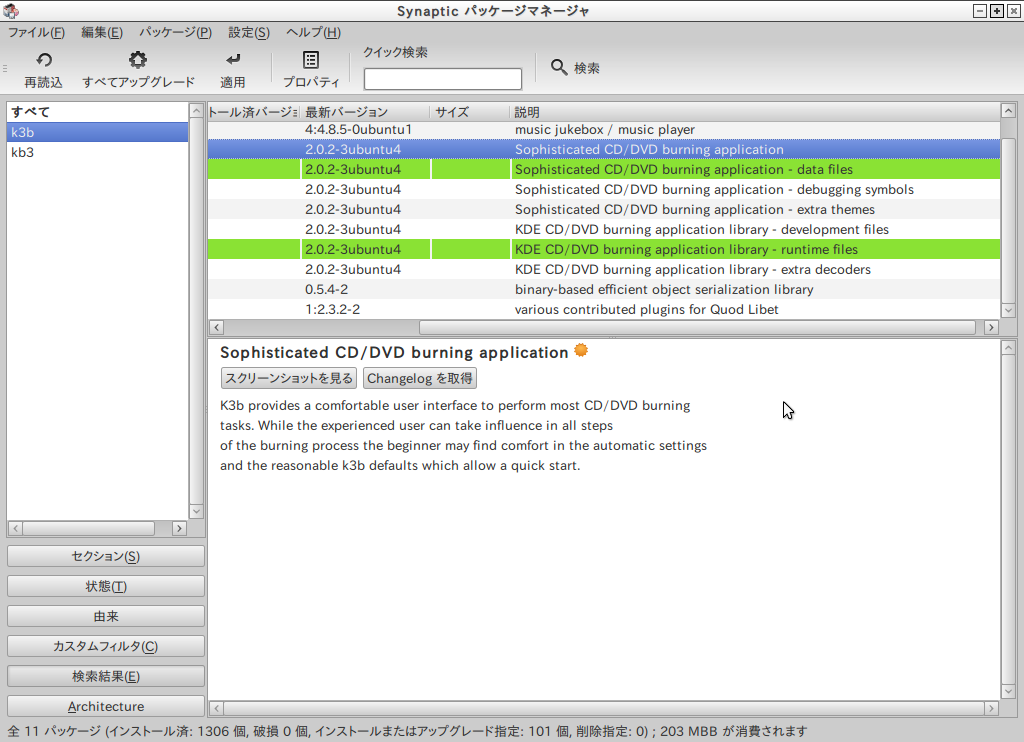The height and width of the screenshot is (742, 1024).
Task: Open the ファイル(F) menu
Action: click(36, 33)
